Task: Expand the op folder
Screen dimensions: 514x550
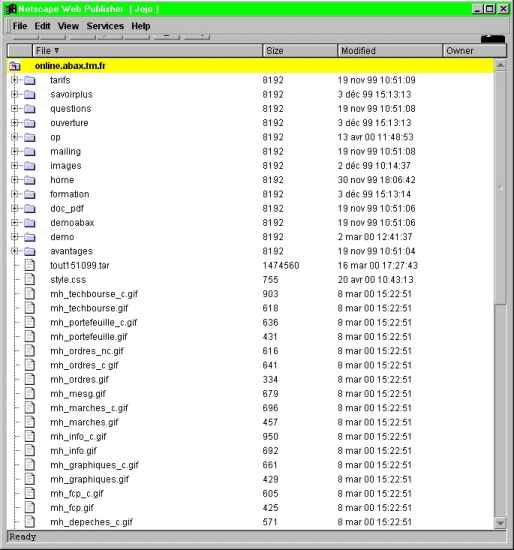Action: point(14,137)
